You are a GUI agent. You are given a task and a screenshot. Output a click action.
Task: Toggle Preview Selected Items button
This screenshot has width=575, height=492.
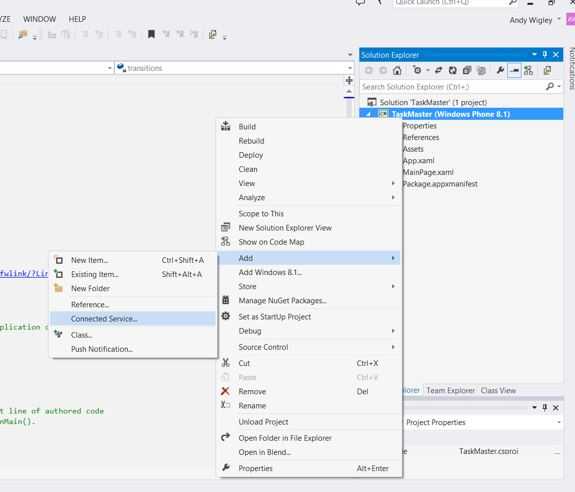(x=514, y=70)
